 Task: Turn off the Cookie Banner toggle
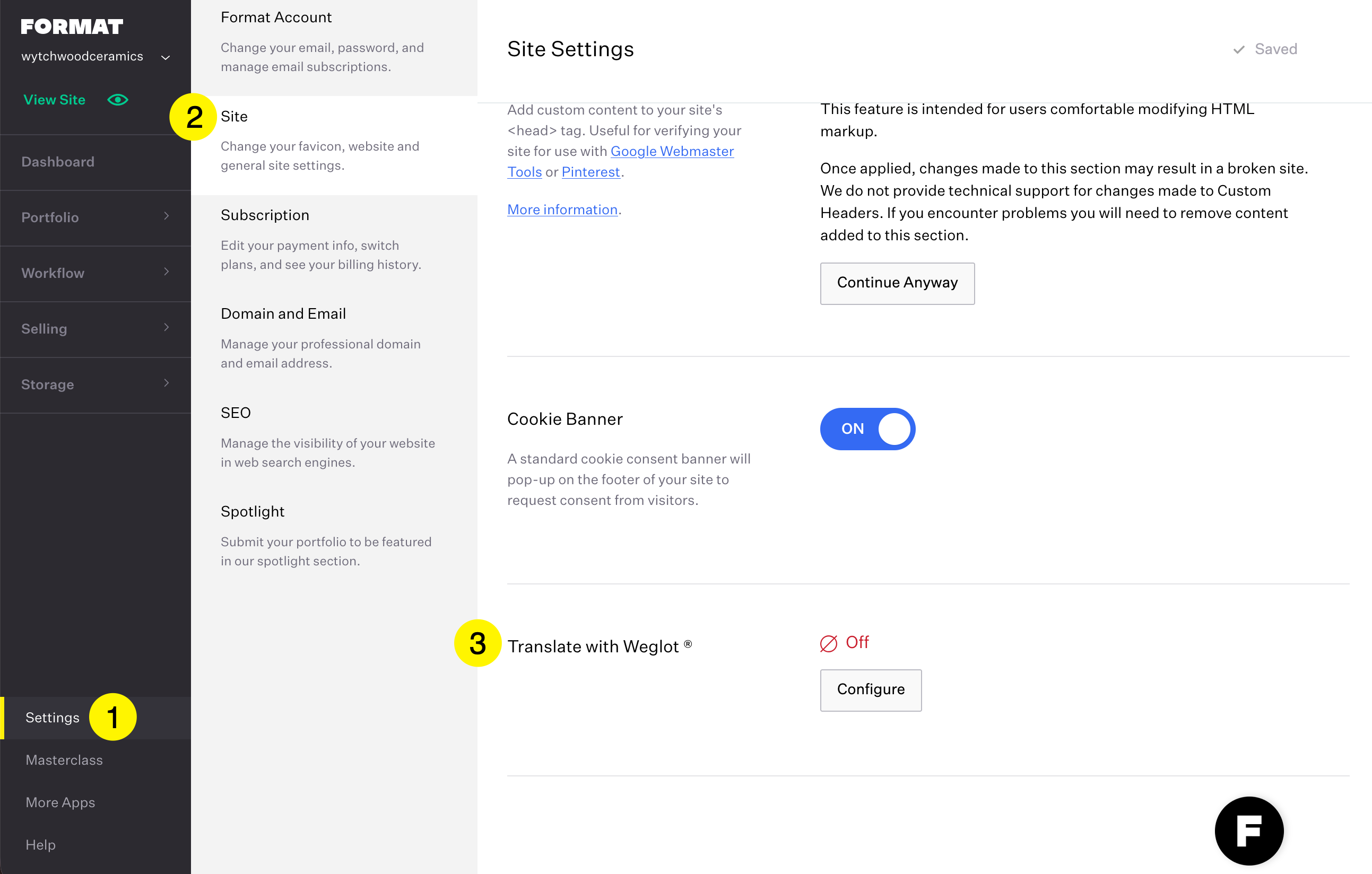[867, 429]
